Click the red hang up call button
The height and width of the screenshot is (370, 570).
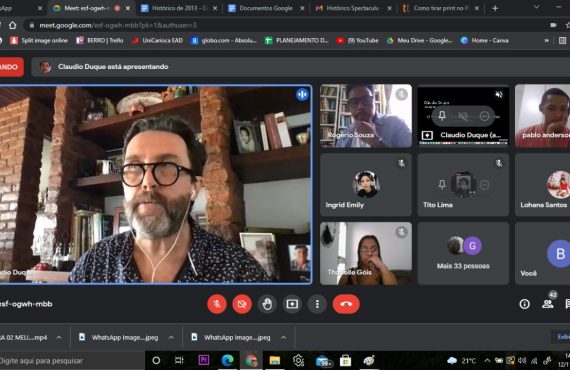pyautogui.click(x=346, y=304)
